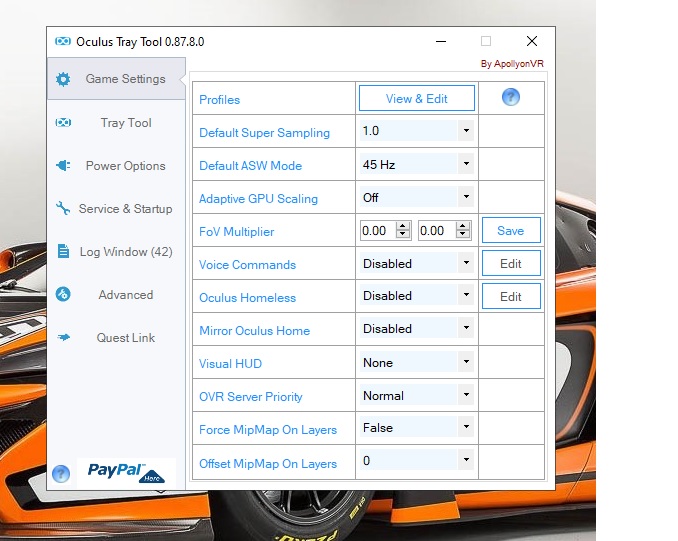Click the FoV Multiplier label
The image size is (678, 541).
coord(237,232)
